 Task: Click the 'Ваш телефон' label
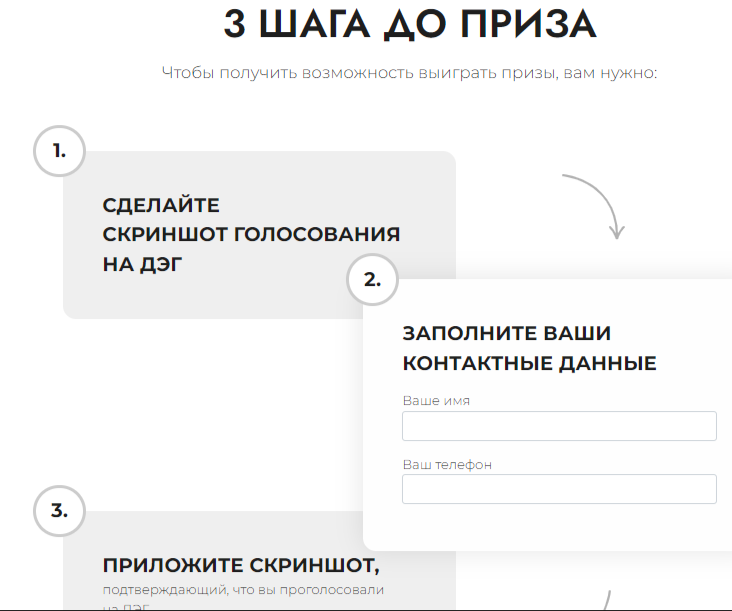click(447, 465)
